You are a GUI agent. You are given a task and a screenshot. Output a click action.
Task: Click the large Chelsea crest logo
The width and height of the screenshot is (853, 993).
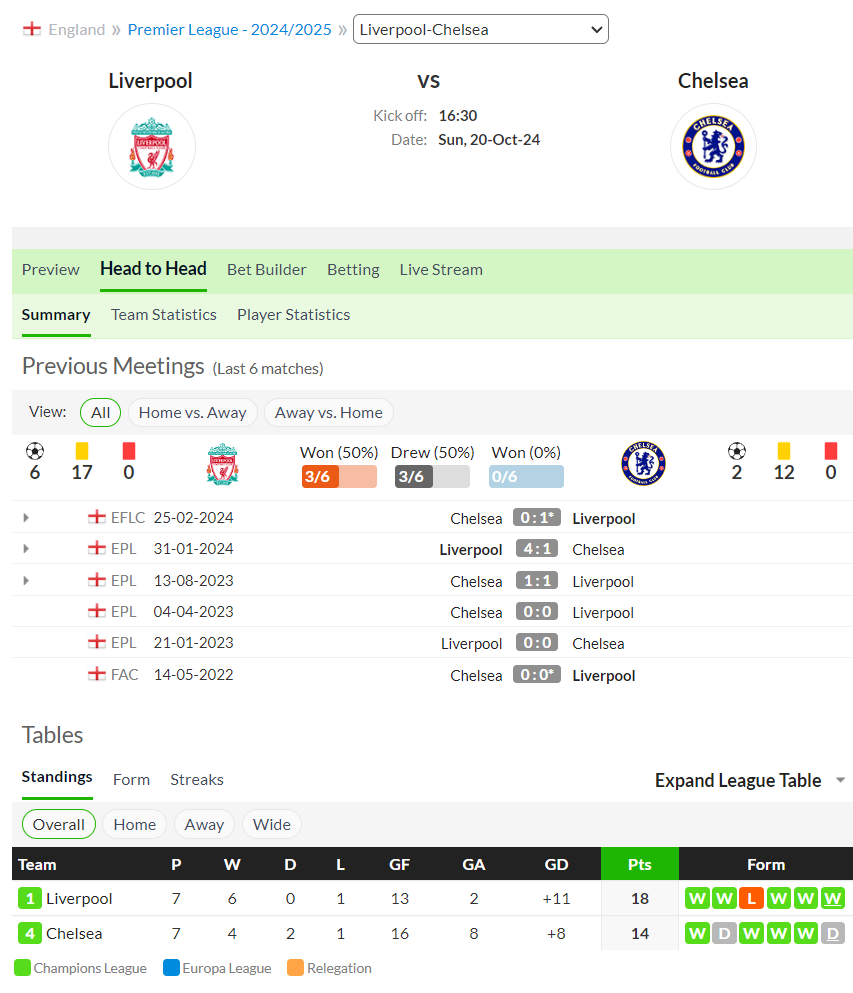713,146
